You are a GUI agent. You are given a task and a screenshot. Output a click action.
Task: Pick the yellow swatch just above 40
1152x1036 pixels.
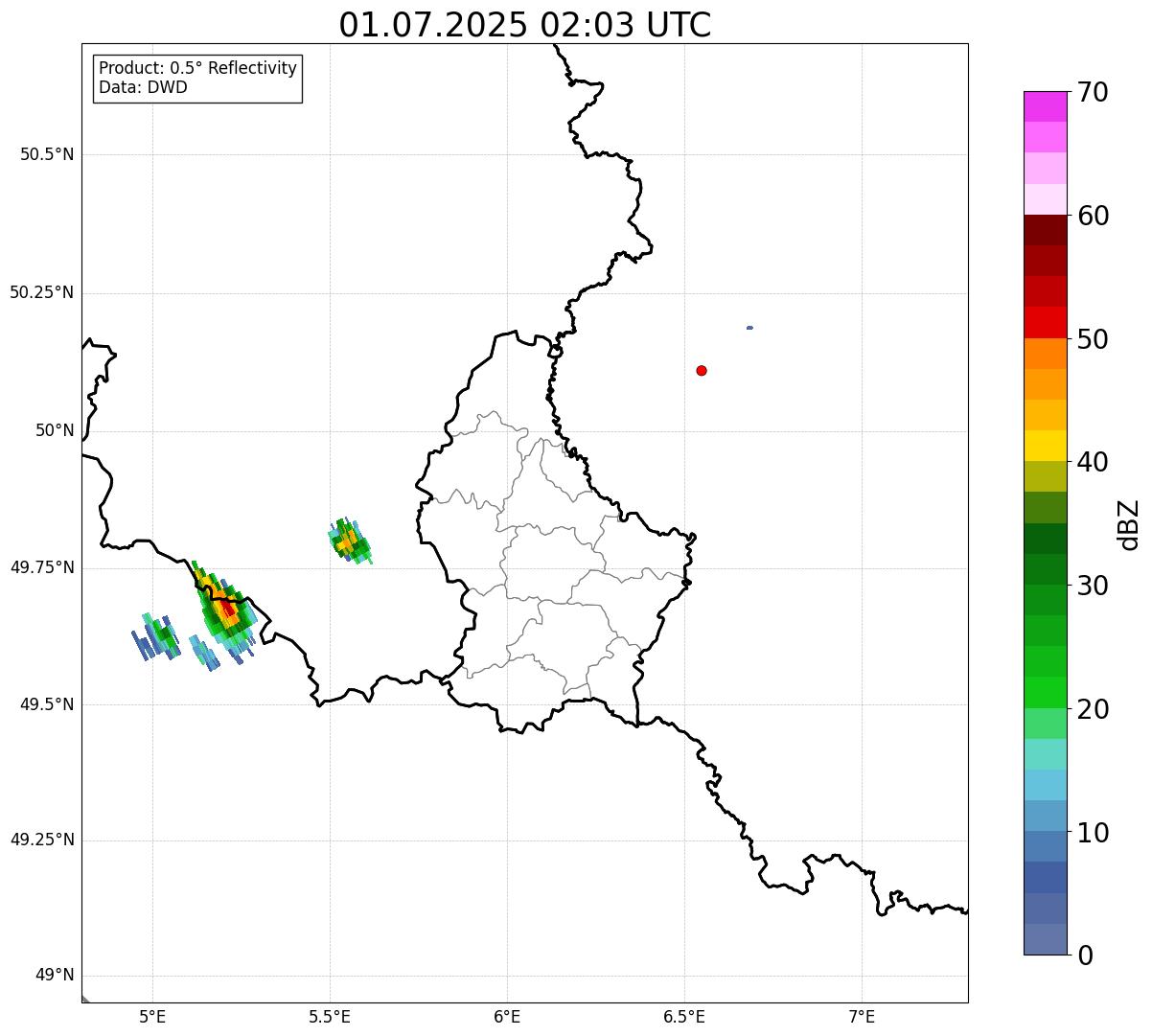[x=1045, y=446]
